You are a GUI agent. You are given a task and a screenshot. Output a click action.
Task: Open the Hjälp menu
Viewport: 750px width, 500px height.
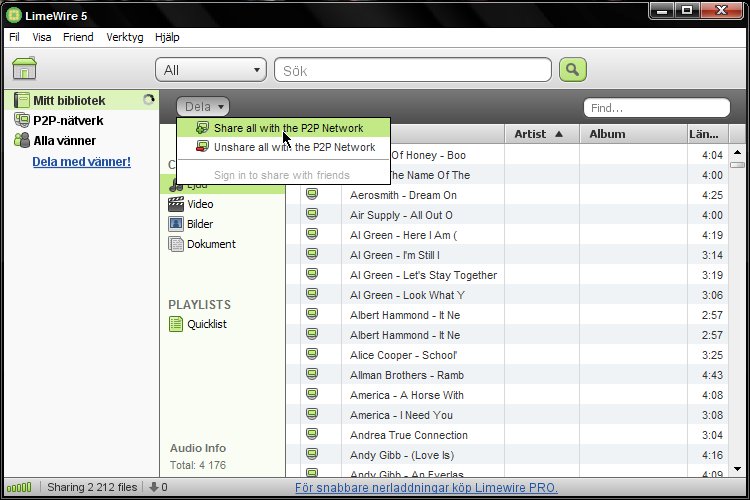click(x=167, y=37)
